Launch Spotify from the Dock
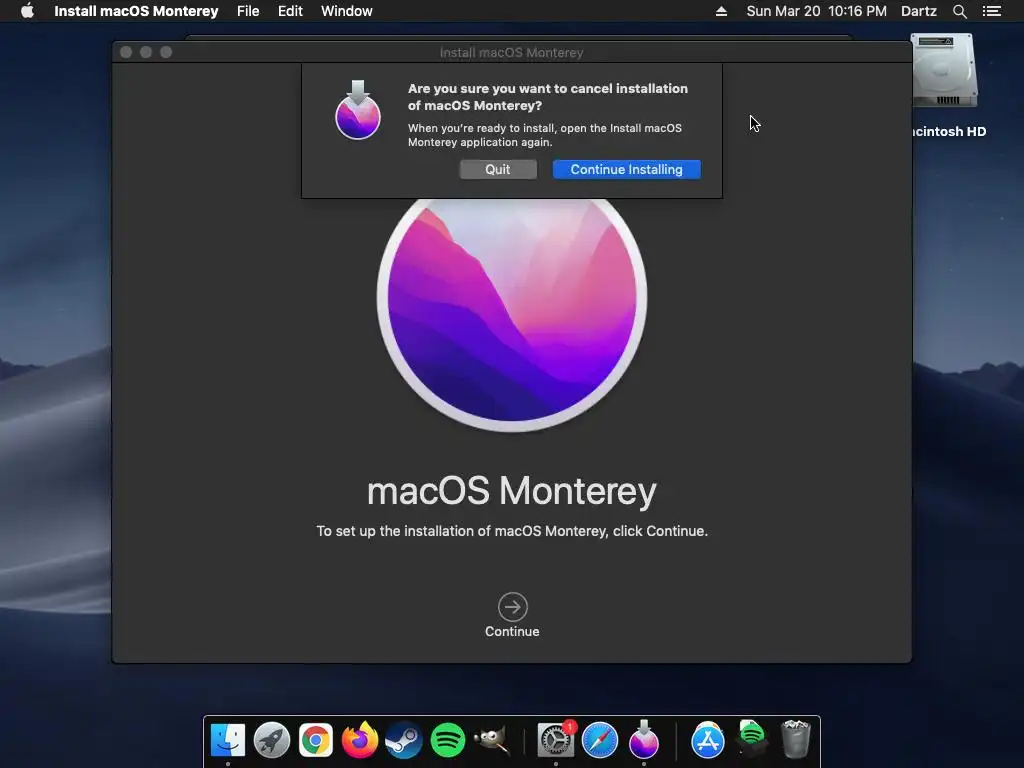This screenshot has width=1024, height=768. coord(448,740)
